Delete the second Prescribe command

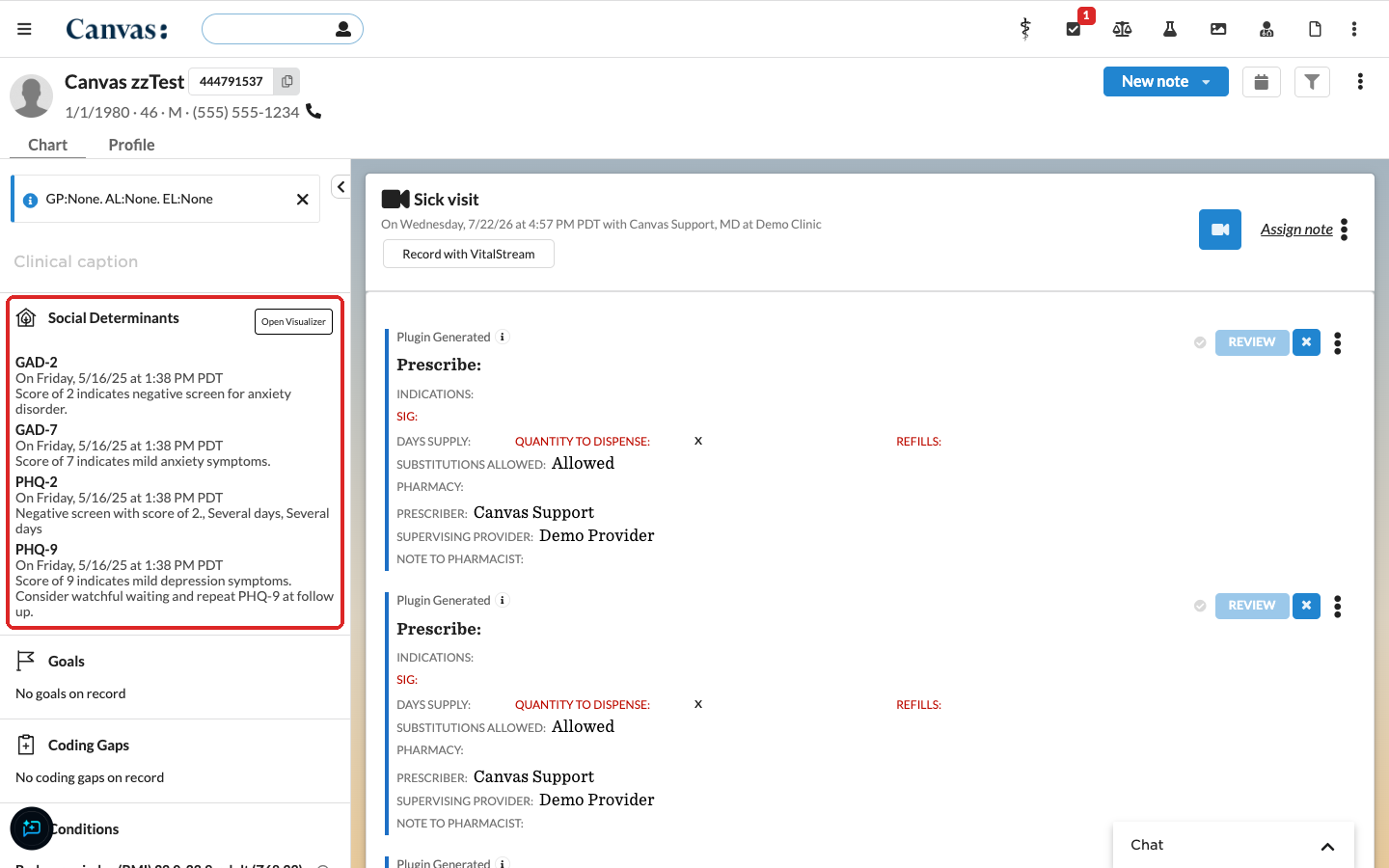[1306, 606]
